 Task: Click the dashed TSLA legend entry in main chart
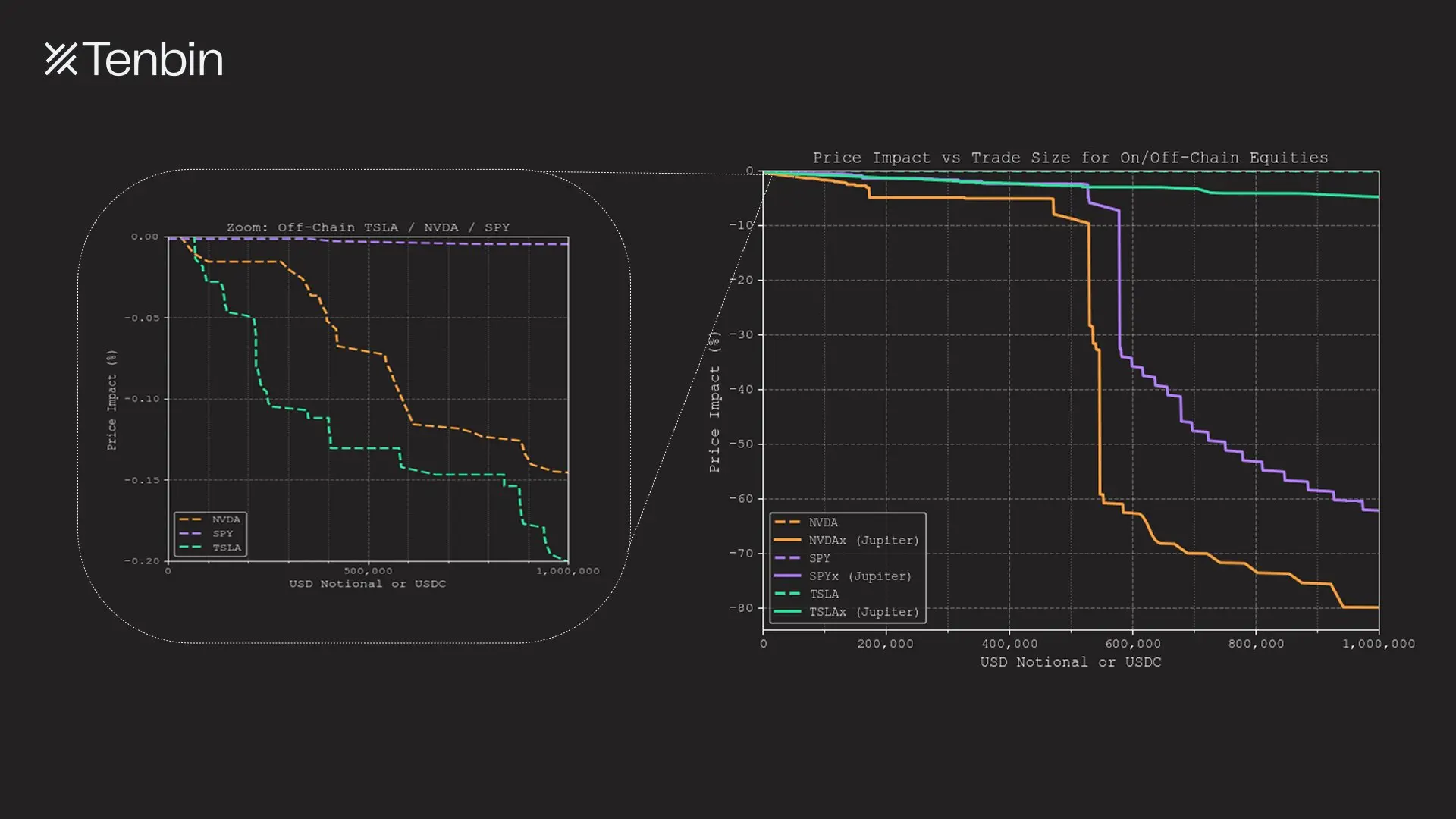point(824,595)
